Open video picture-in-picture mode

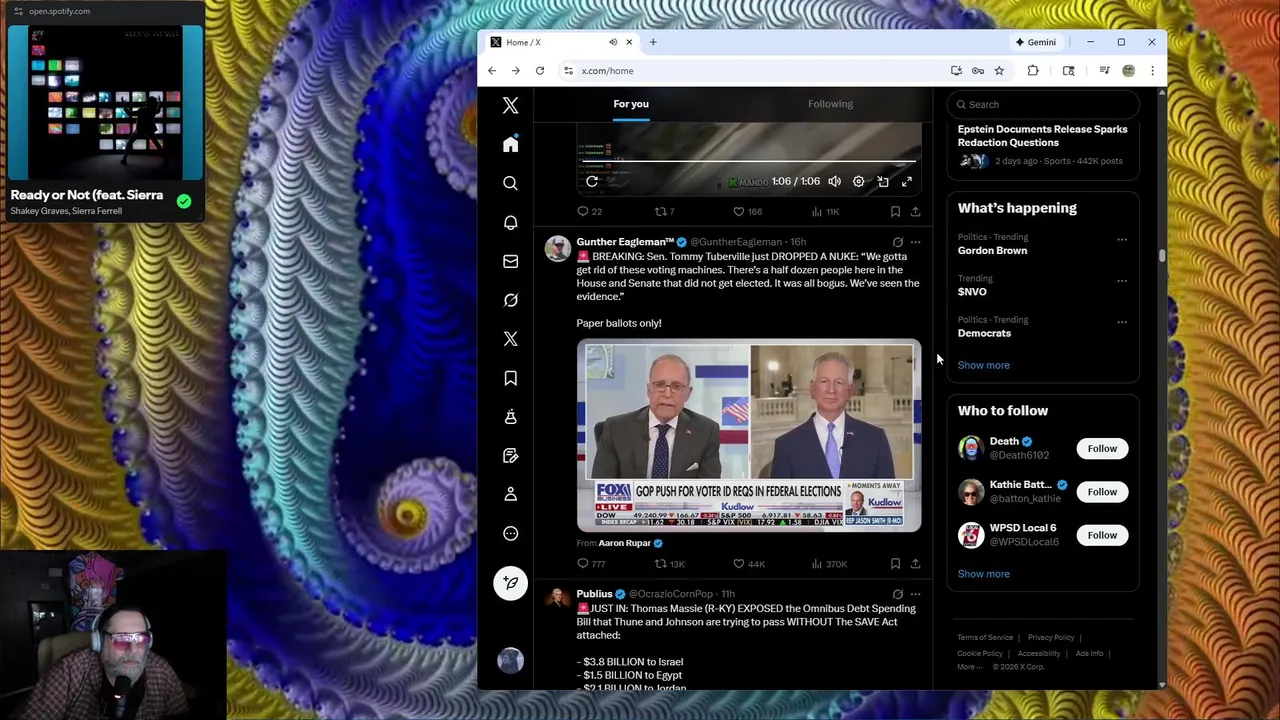(x=883, y=181)
